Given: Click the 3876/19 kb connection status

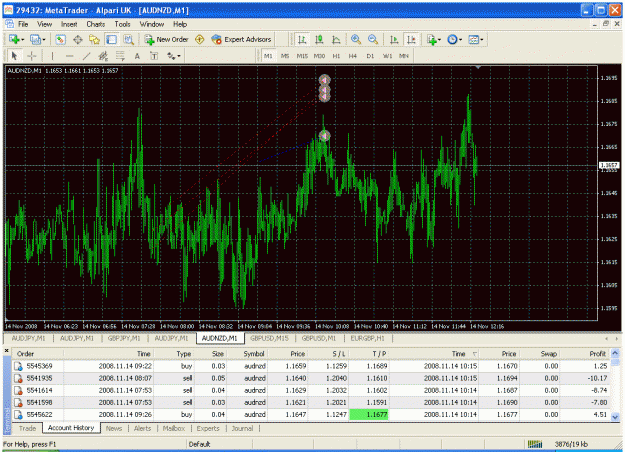Looking at the screenshot, I should pos(571,444).
